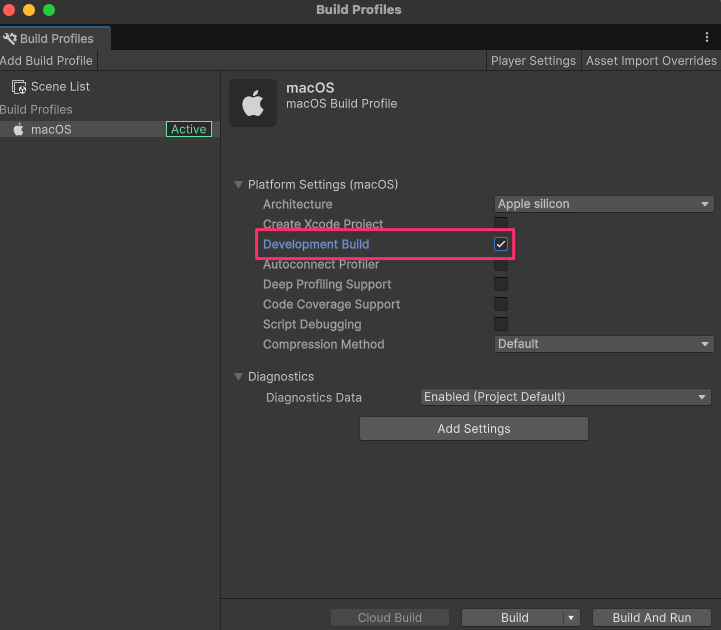Toggle the Development Build checkbox
The image size is (721, 630).
(x=501, y=244)
